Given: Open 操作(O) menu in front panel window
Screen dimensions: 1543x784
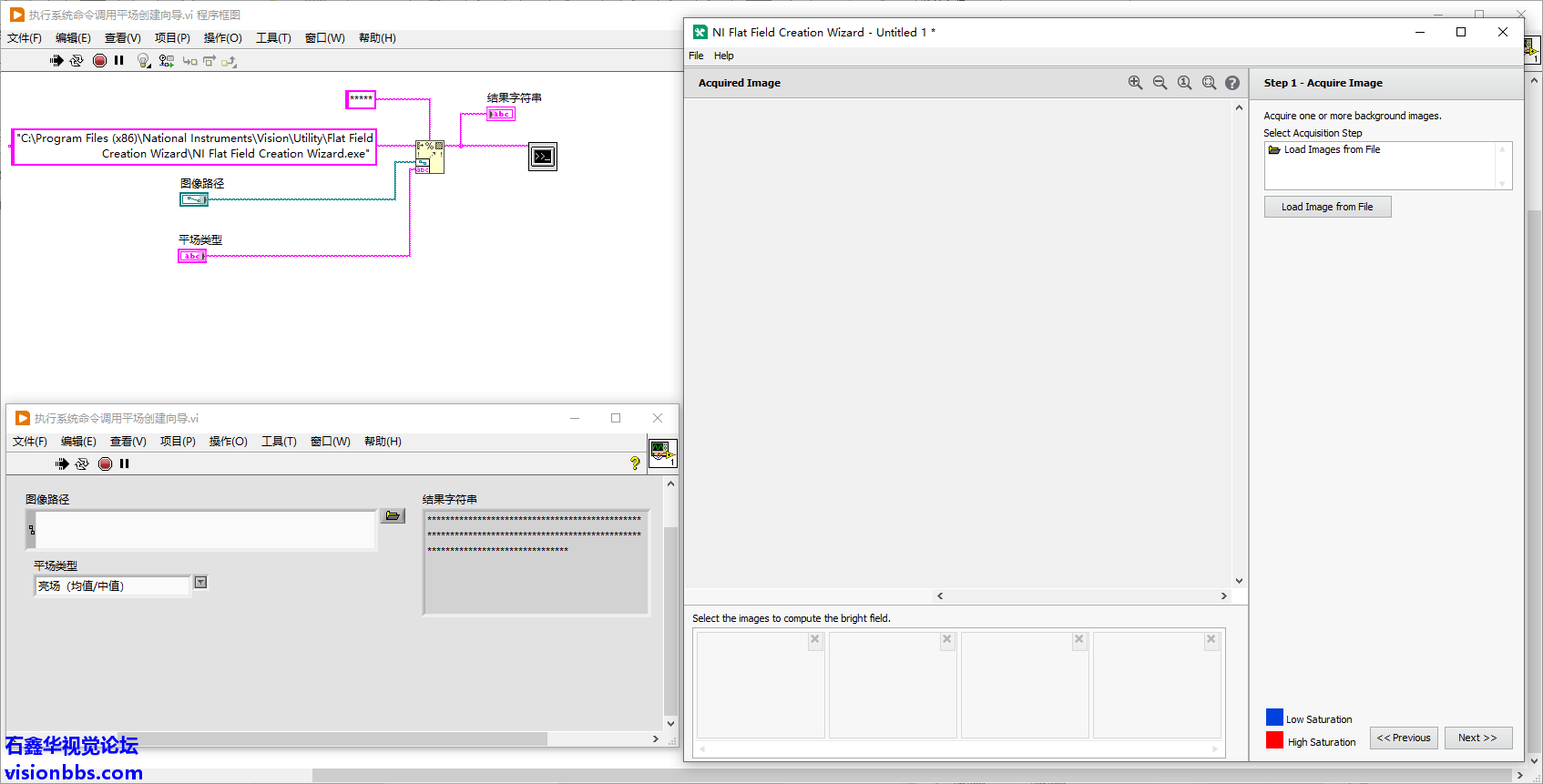Looking at the screenshot, I should point(228,442).
